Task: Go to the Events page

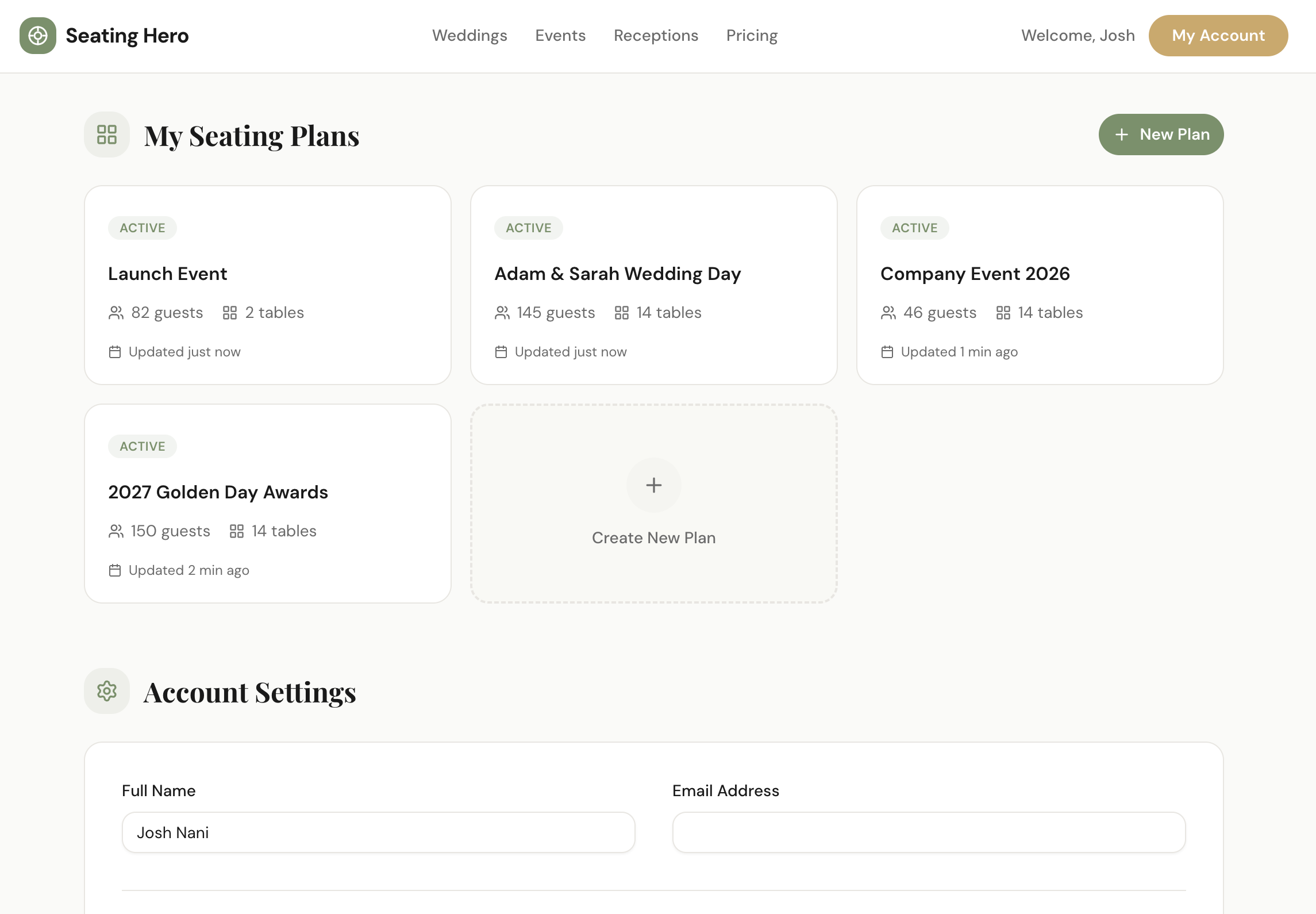Action: 560,36
